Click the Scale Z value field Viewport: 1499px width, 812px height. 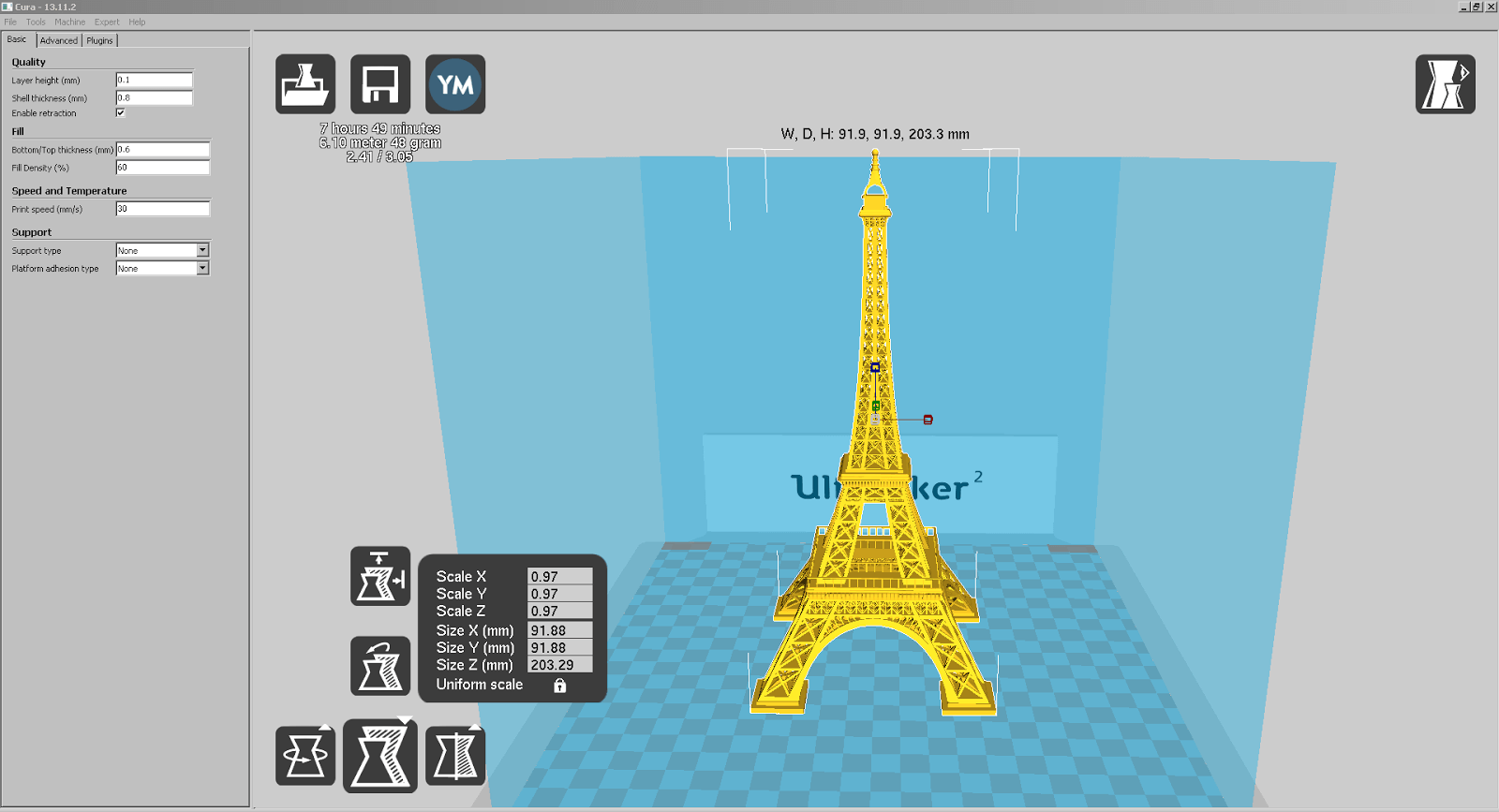pos(560,611)
